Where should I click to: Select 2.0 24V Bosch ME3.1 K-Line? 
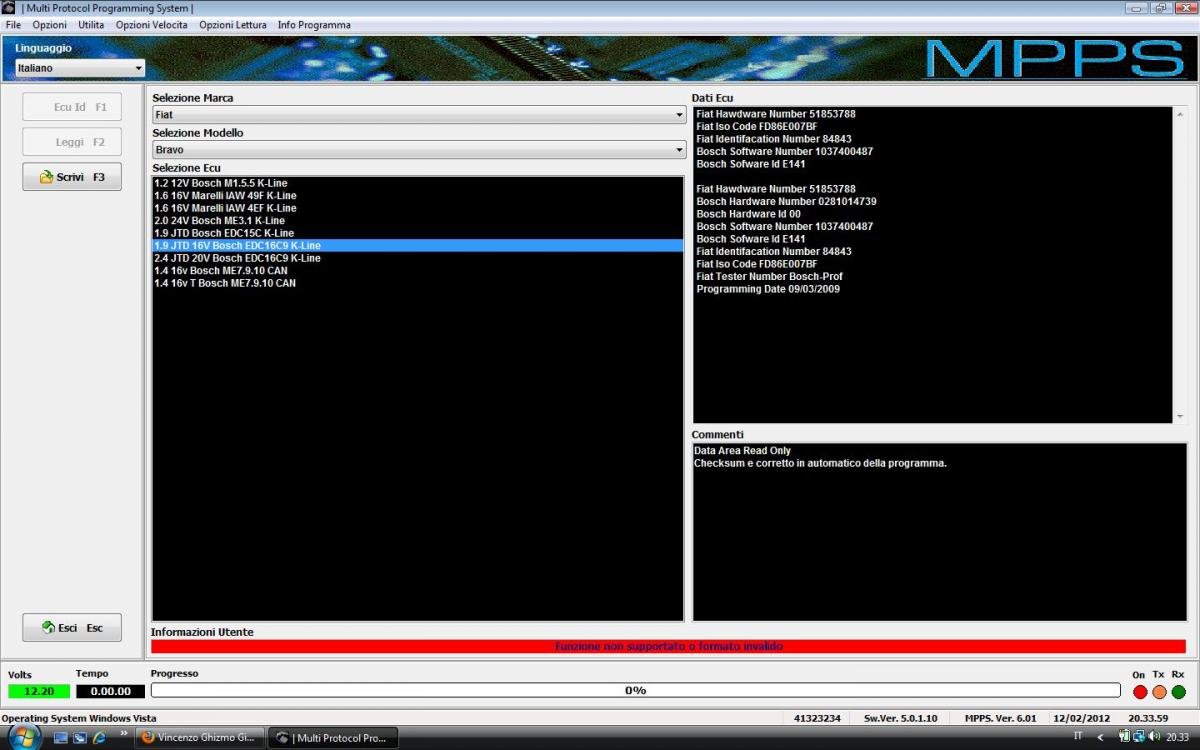pyautogui.click(x=418, y=221)
